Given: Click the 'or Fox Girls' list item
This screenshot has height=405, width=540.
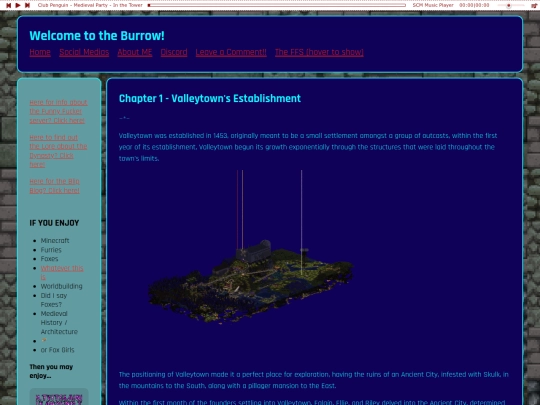Looking at the screenshot, I should pyautogui.click(x=57, y=350).
